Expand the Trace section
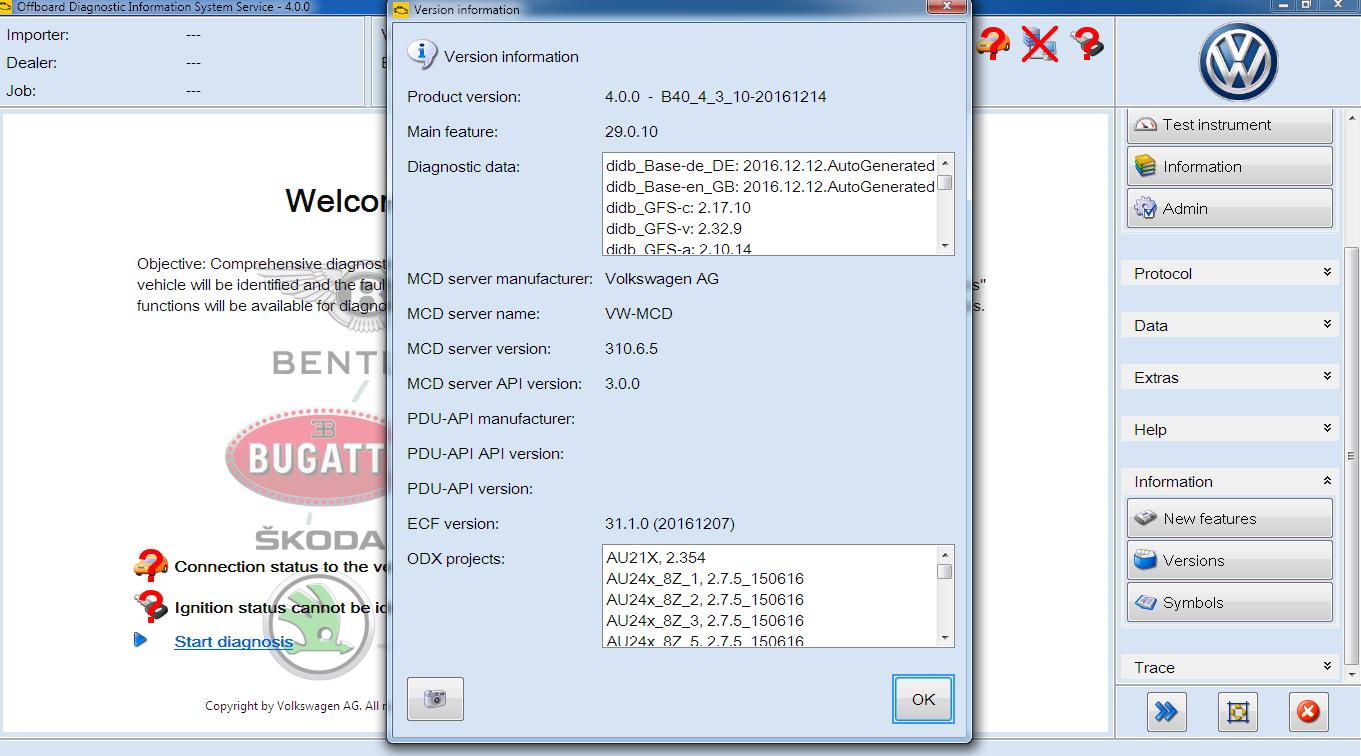 tap(1230, 667)
